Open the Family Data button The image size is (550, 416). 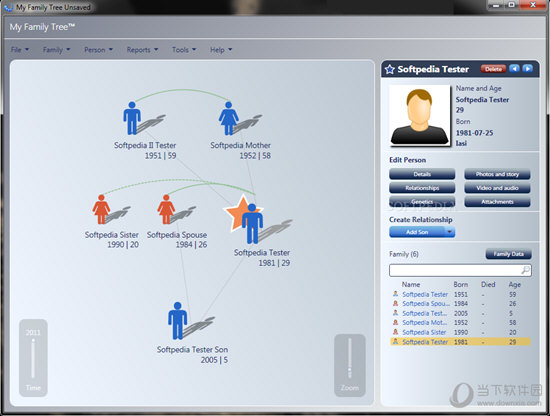click(508, 254)
